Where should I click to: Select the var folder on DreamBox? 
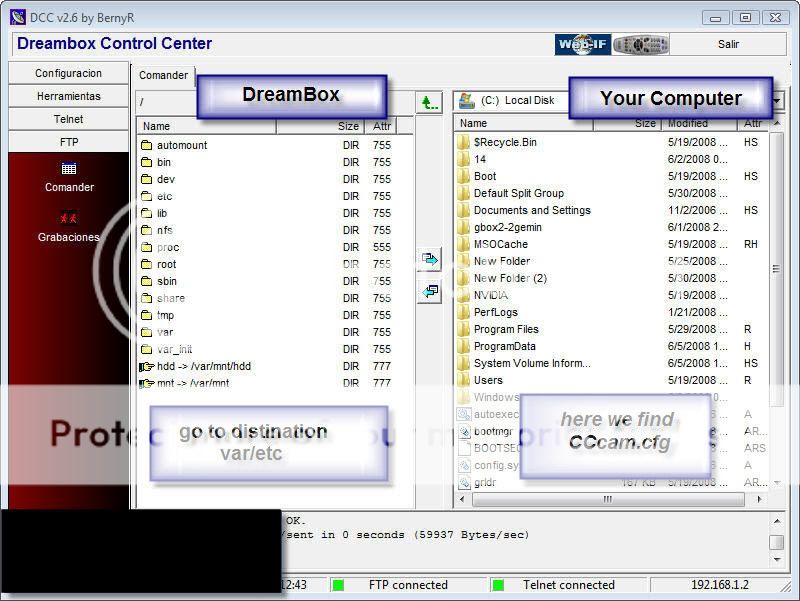[x=165, y=332]
